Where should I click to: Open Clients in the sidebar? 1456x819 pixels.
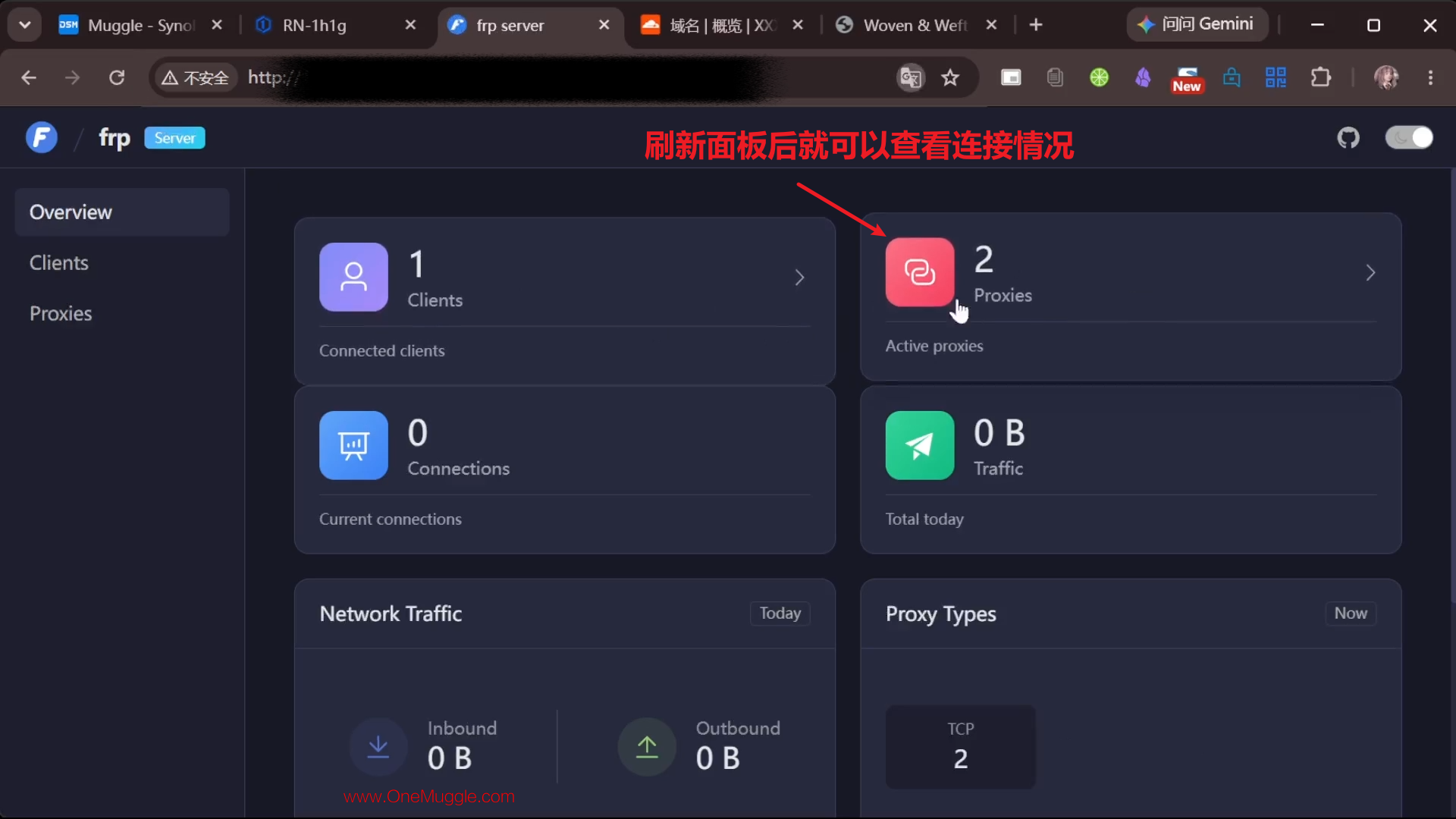click(x=122, y=262)
